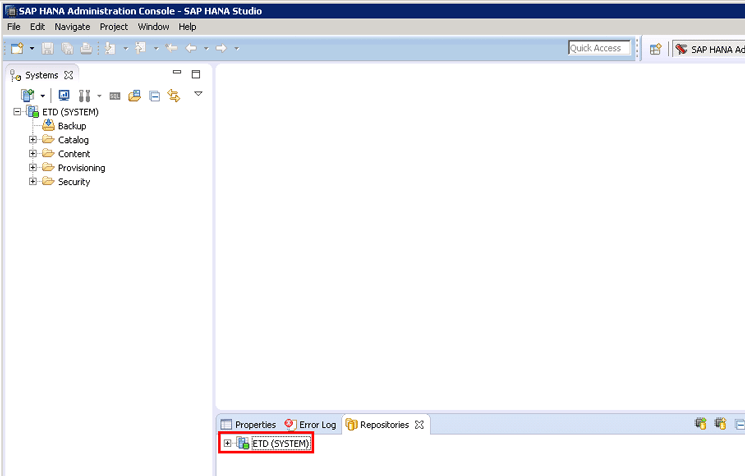Click the Quick Access search field

598,48
